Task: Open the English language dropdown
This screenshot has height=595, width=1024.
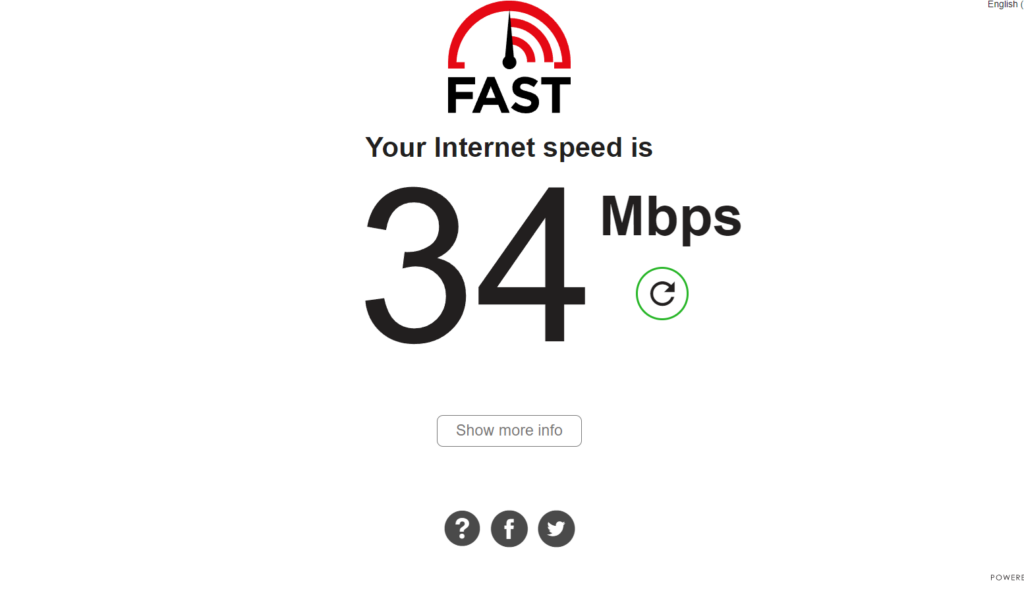Action: pos(1005,5)
